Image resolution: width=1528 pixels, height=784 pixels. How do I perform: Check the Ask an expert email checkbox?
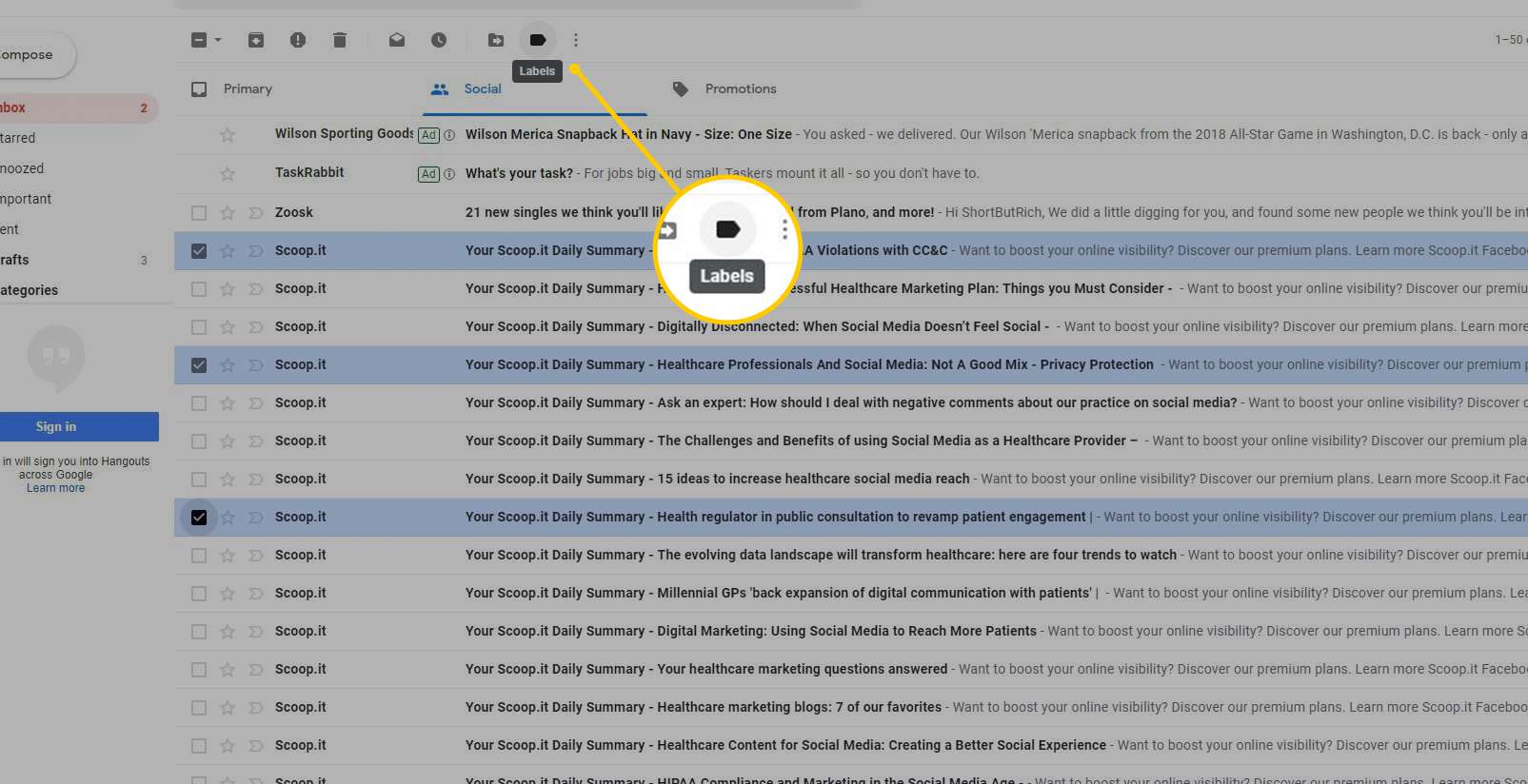[x=199, y=403]
